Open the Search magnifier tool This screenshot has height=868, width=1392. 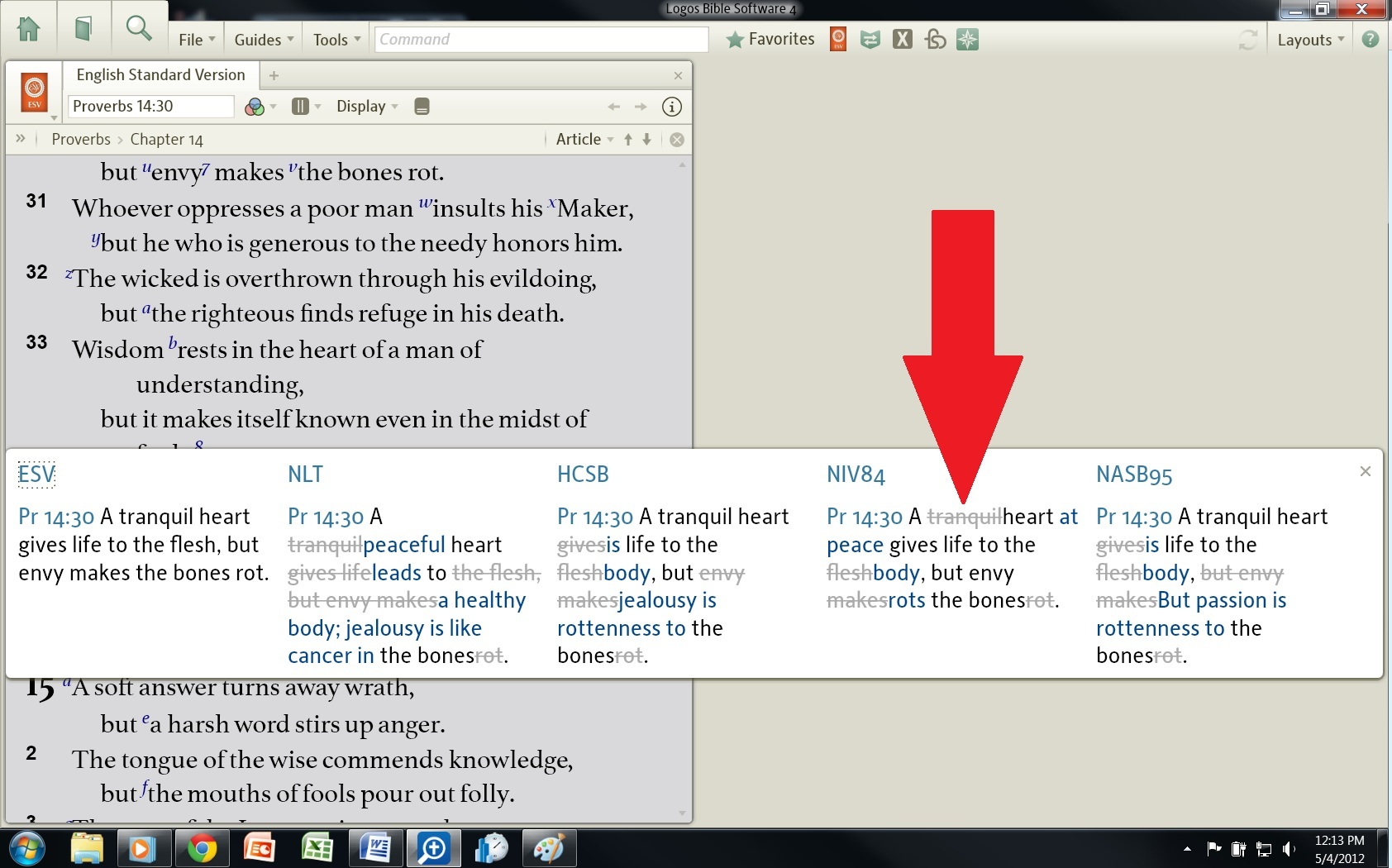(x=139, y=28)
